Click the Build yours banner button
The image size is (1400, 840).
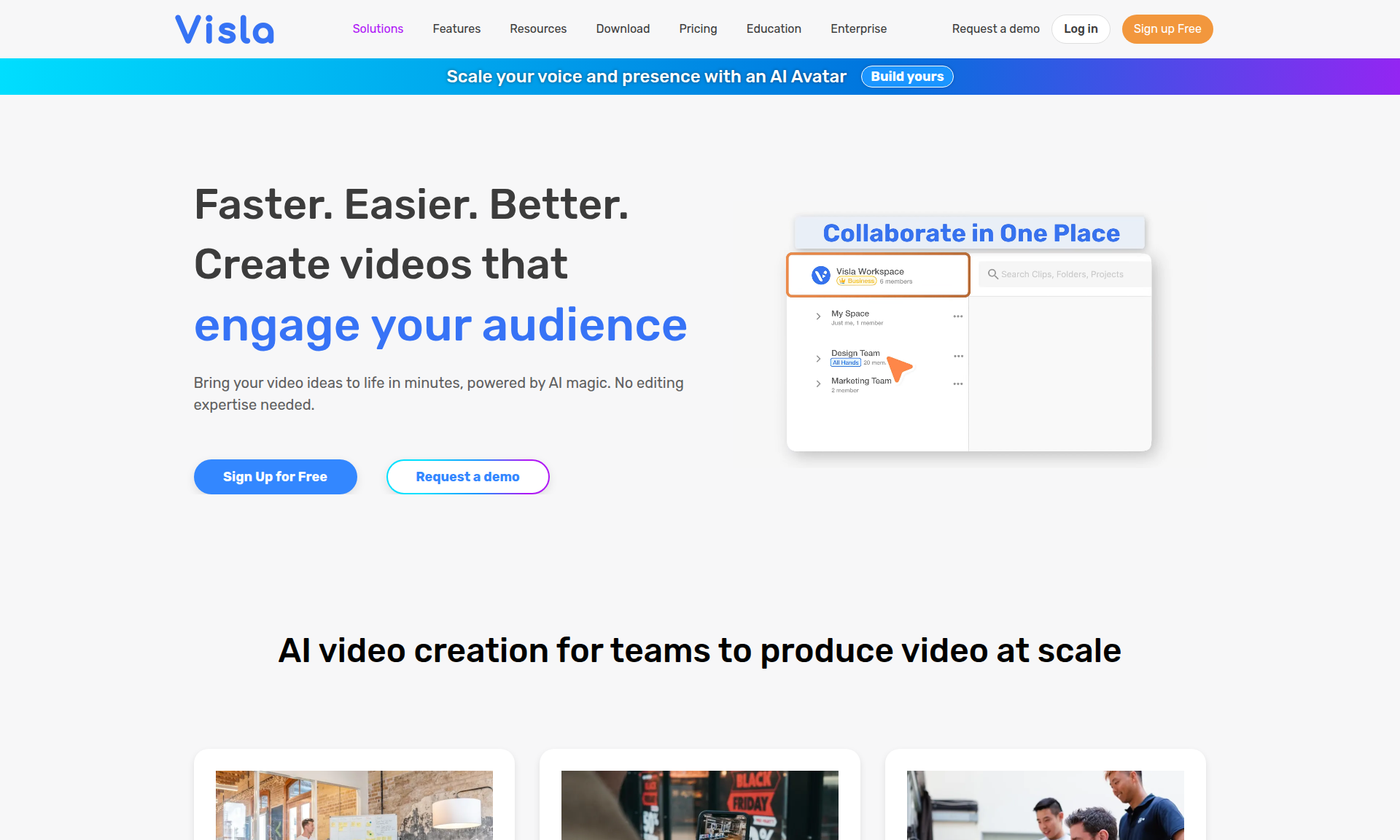pos(907,77)
